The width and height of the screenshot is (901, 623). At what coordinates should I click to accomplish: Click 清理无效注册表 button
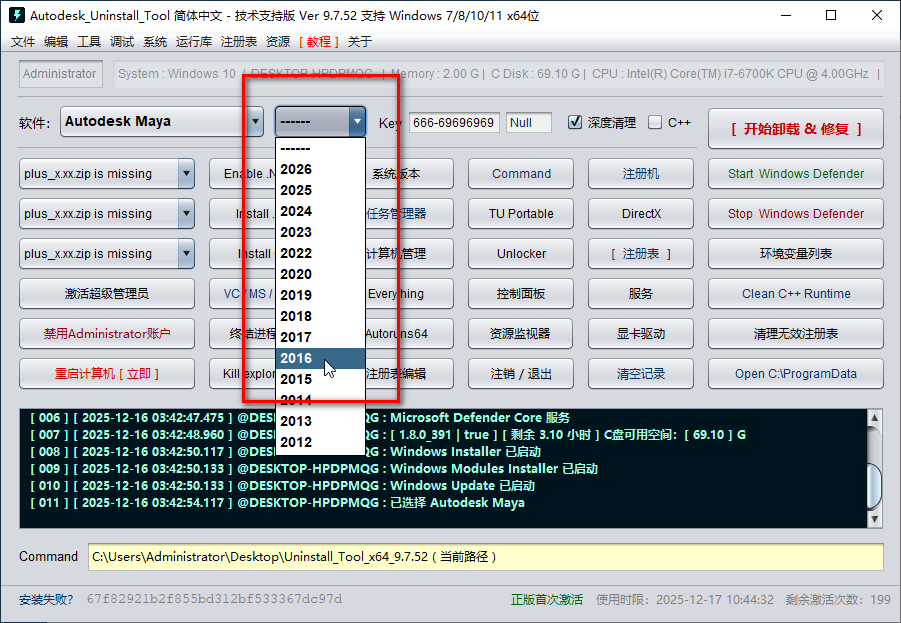pyautogui.click(x=796, y=333)
